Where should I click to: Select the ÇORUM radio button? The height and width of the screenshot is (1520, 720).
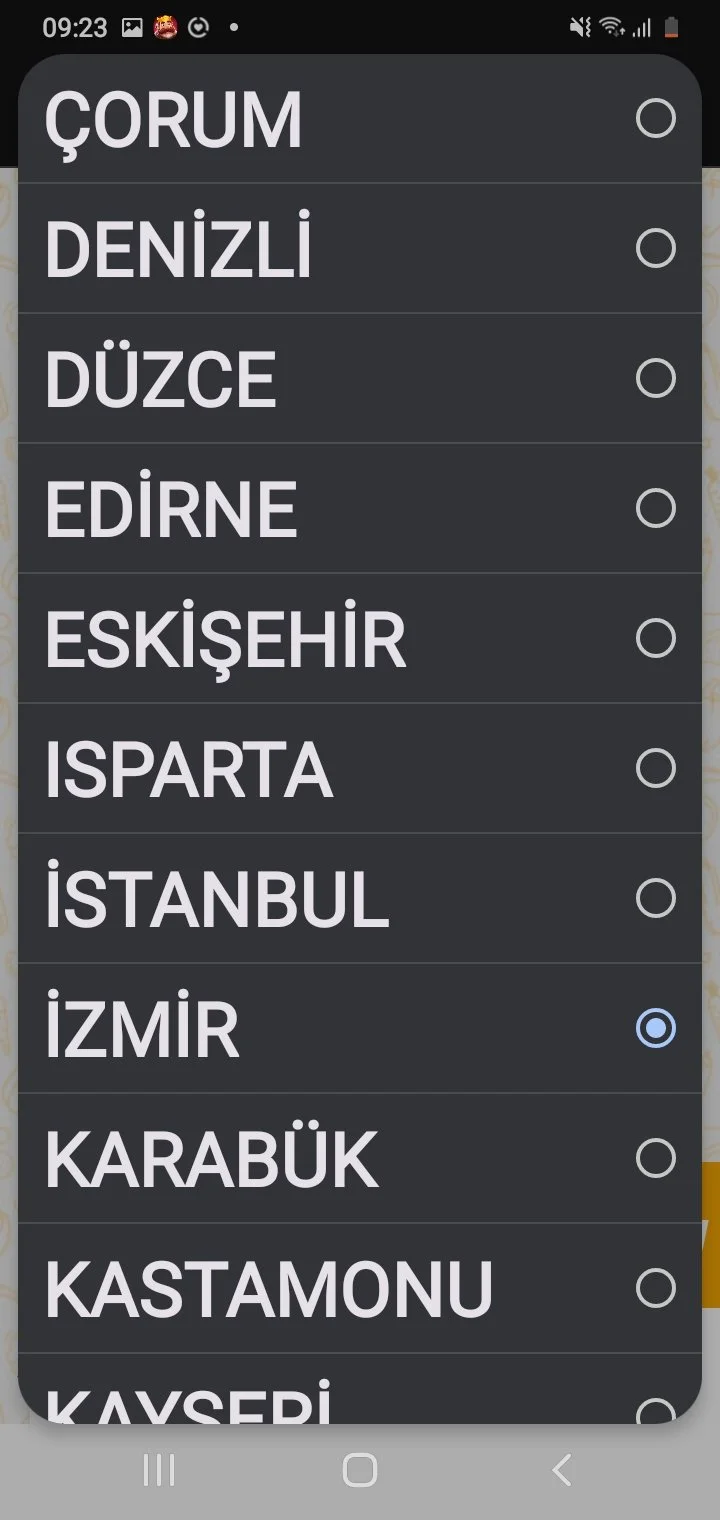click(655, 119)
